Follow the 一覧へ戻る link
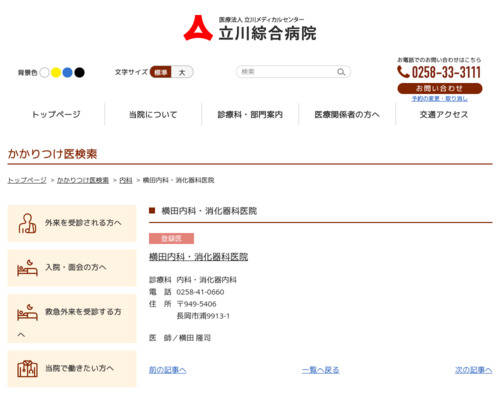500x400 pixels. [321, 370]
